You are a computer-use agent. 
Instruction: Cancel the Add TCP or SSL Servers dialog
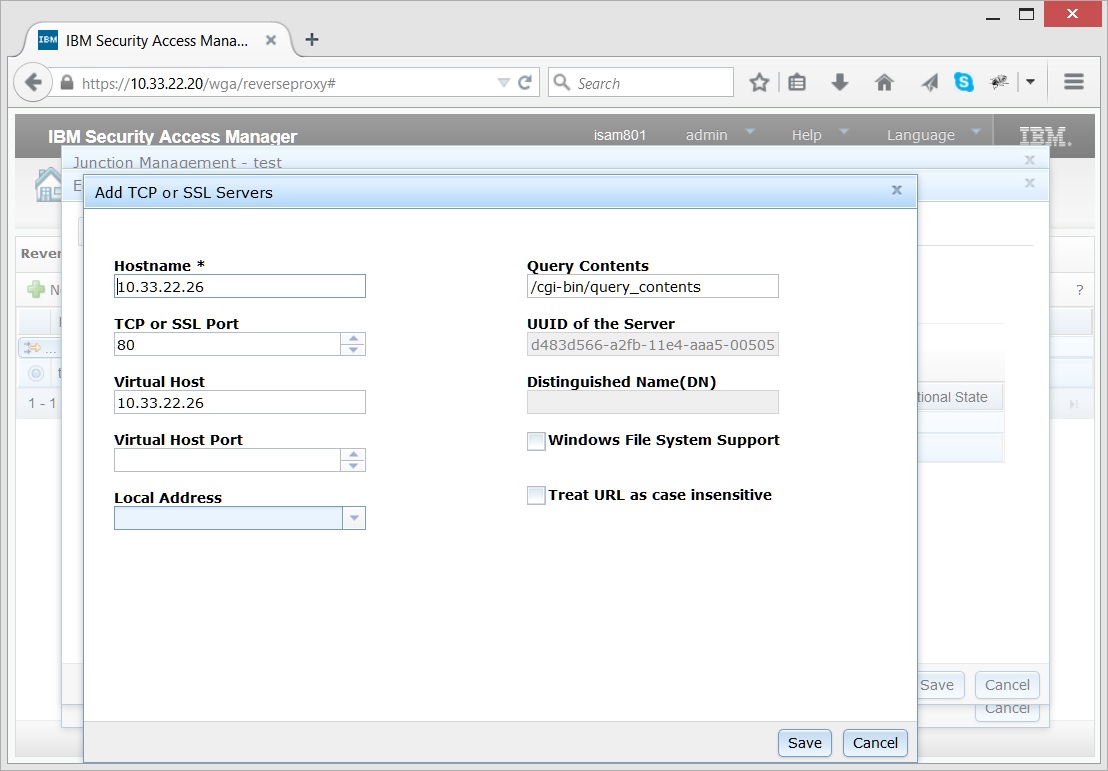tap(874, 743)
